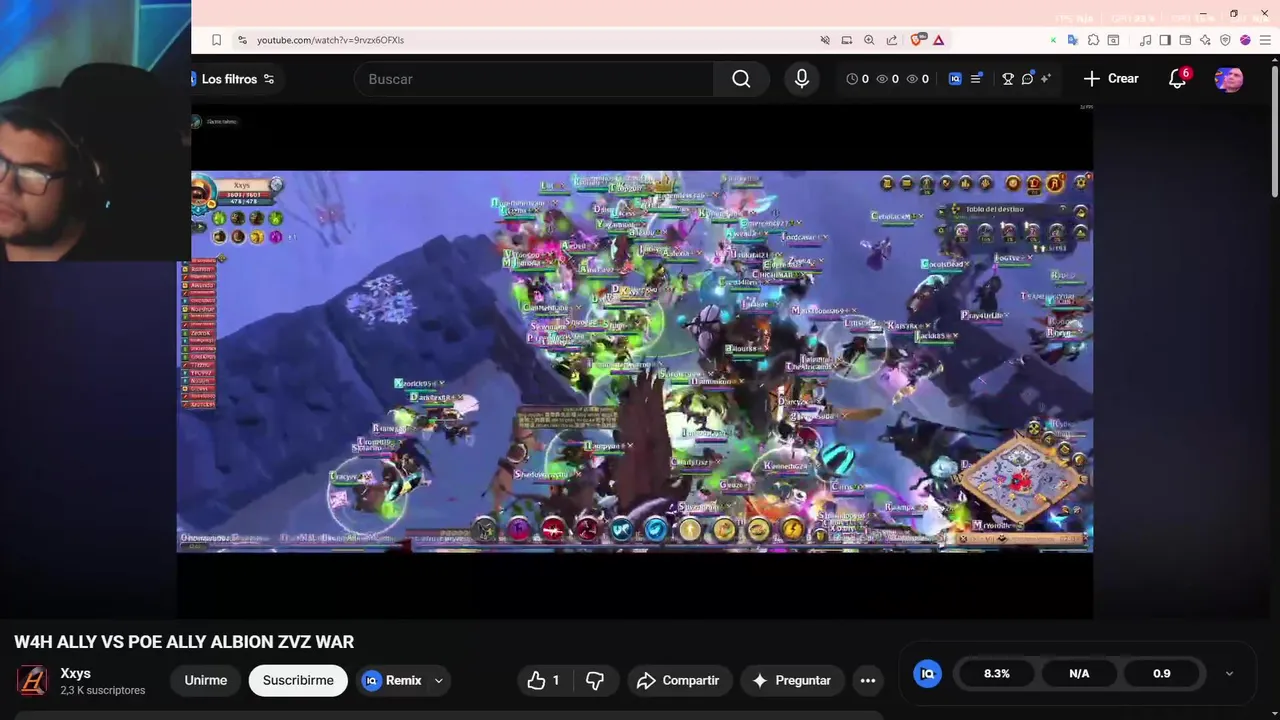Click the Suscribirme button
Viewport: 1280px width, 720px height.
tap(298, 680)
